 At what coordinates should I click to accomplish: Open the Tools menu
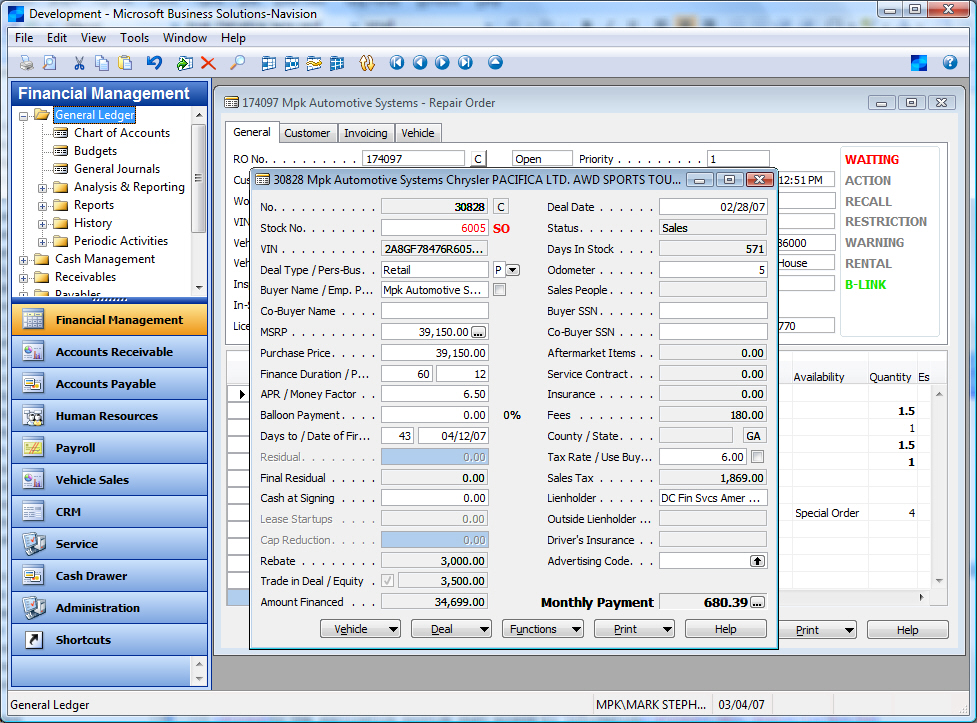coord(135,38)
